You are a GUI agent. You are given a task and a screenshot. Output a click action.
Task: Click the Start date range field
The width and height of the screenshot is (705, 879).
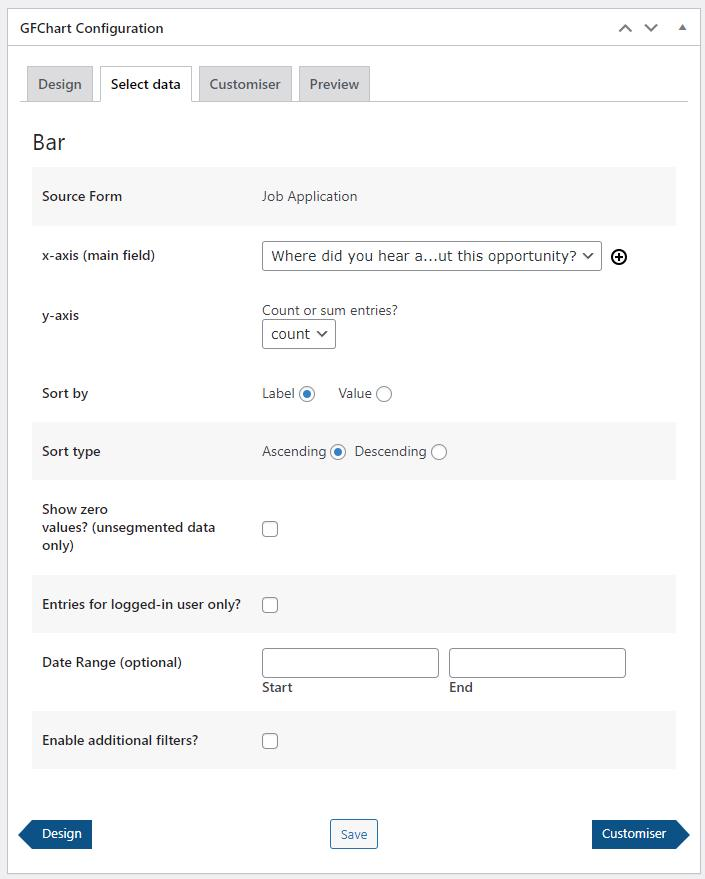(350, 663)
